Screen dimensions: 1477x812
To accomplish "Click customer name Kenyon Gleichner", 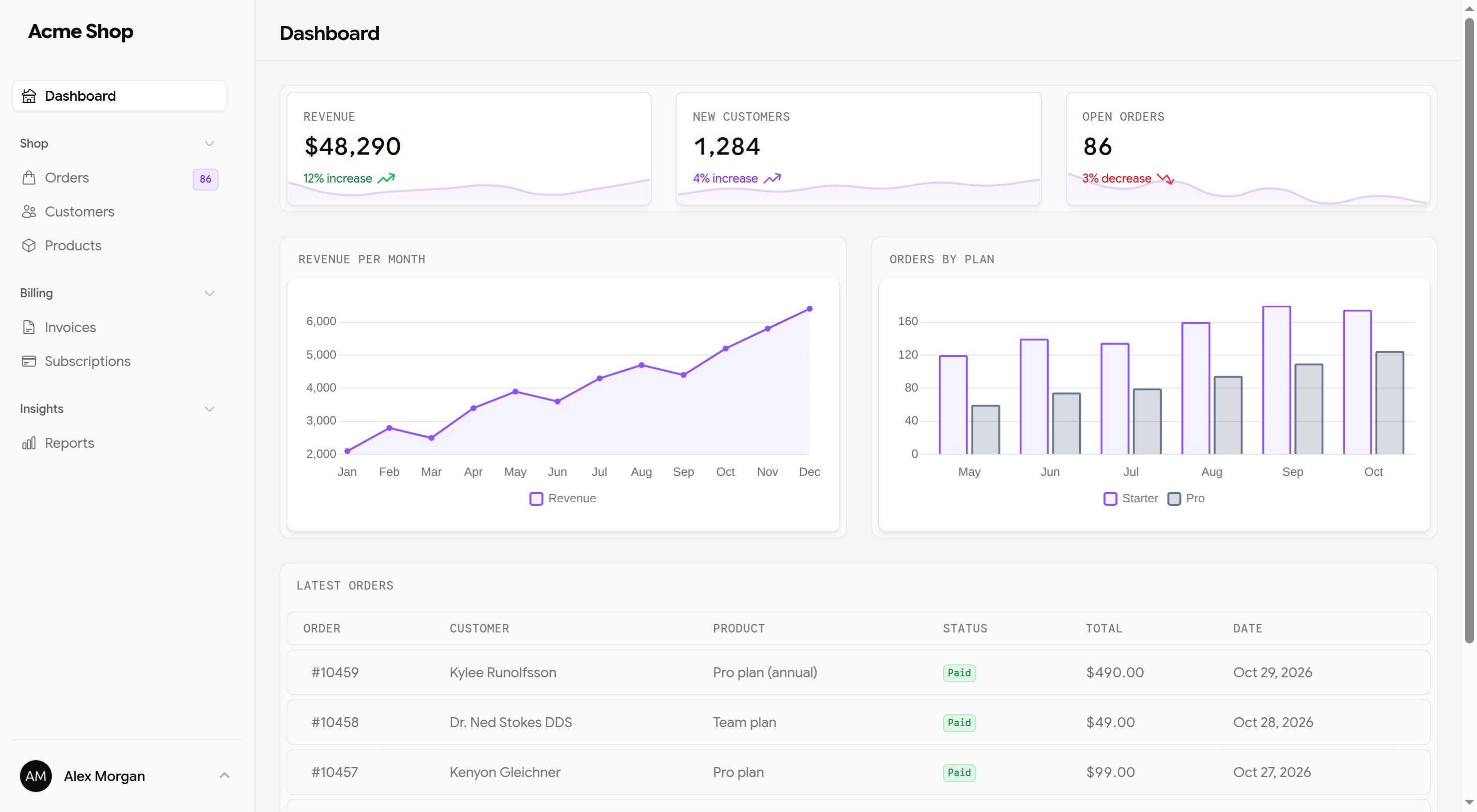I will pyautogui.click(x=504, y=772).
